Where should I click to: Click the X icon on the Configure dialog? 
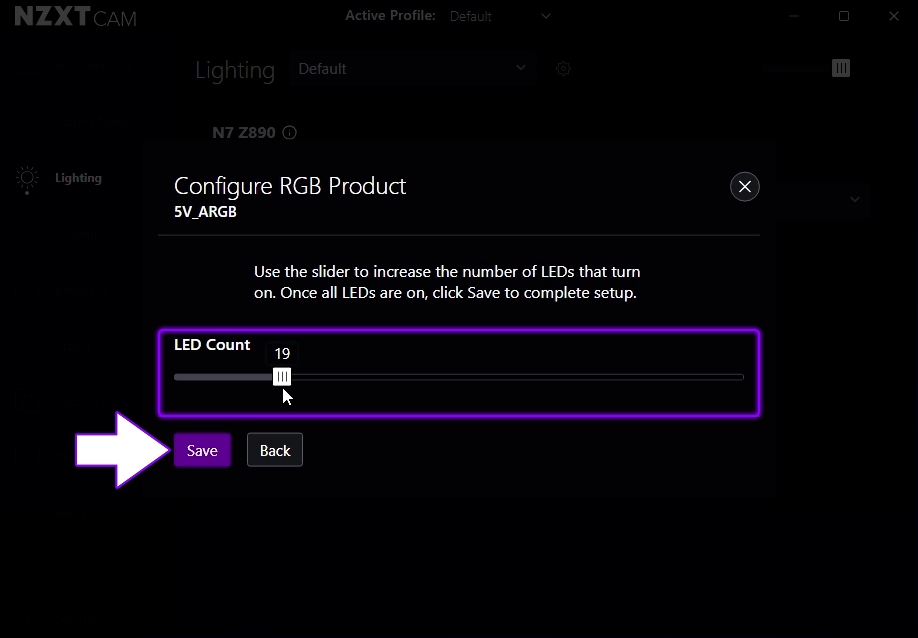pos(744,186)
